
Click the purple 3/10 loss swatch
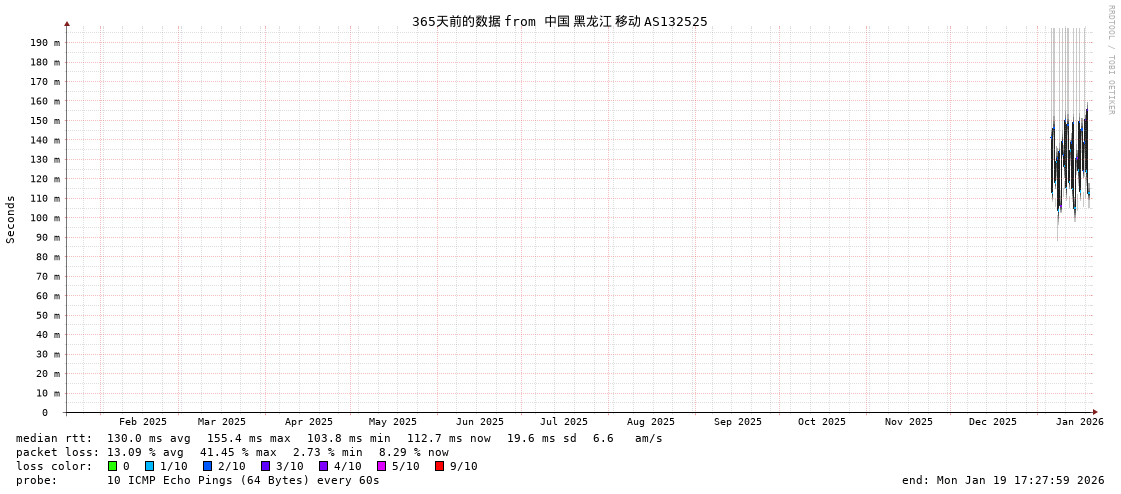pos(266,466)
